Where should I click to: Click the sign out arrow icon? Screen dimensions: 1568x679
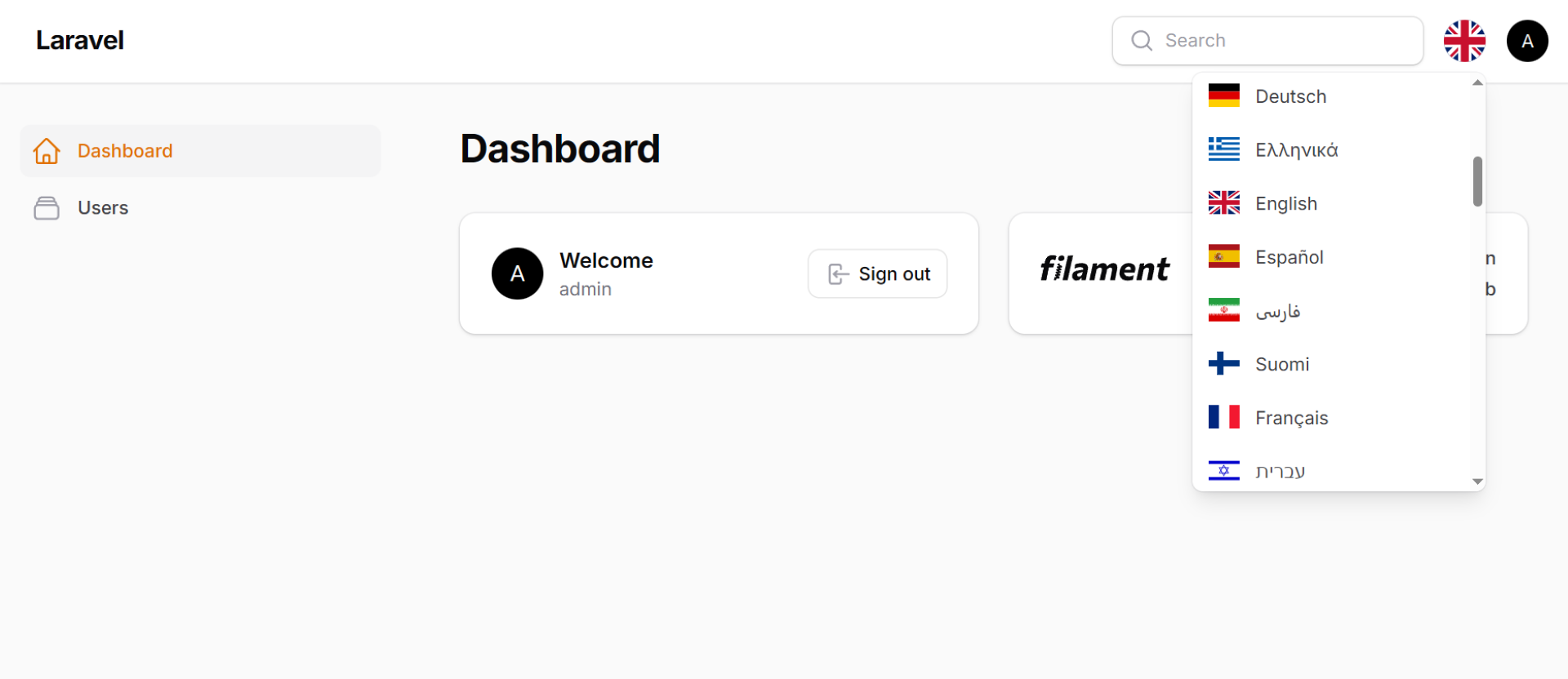pyautogui.click(x=838, y=273)
